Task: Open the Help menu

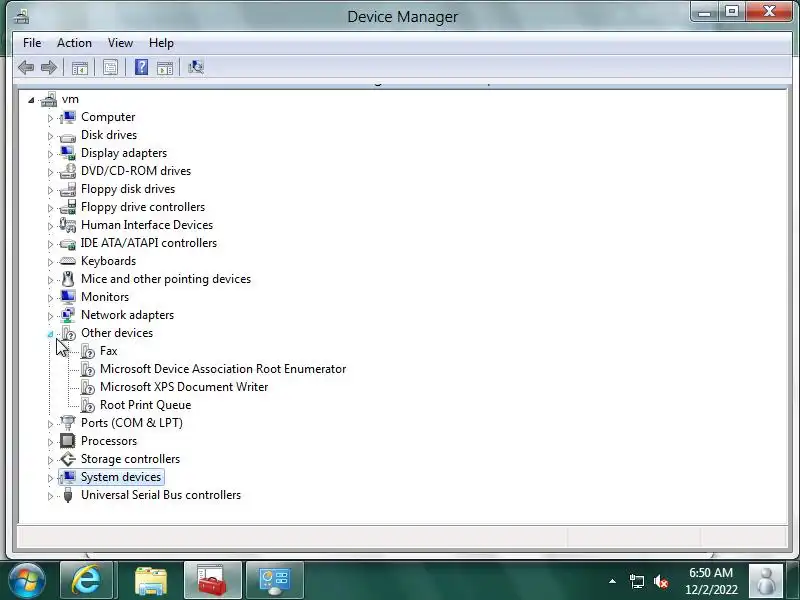Action: point(161,43)
